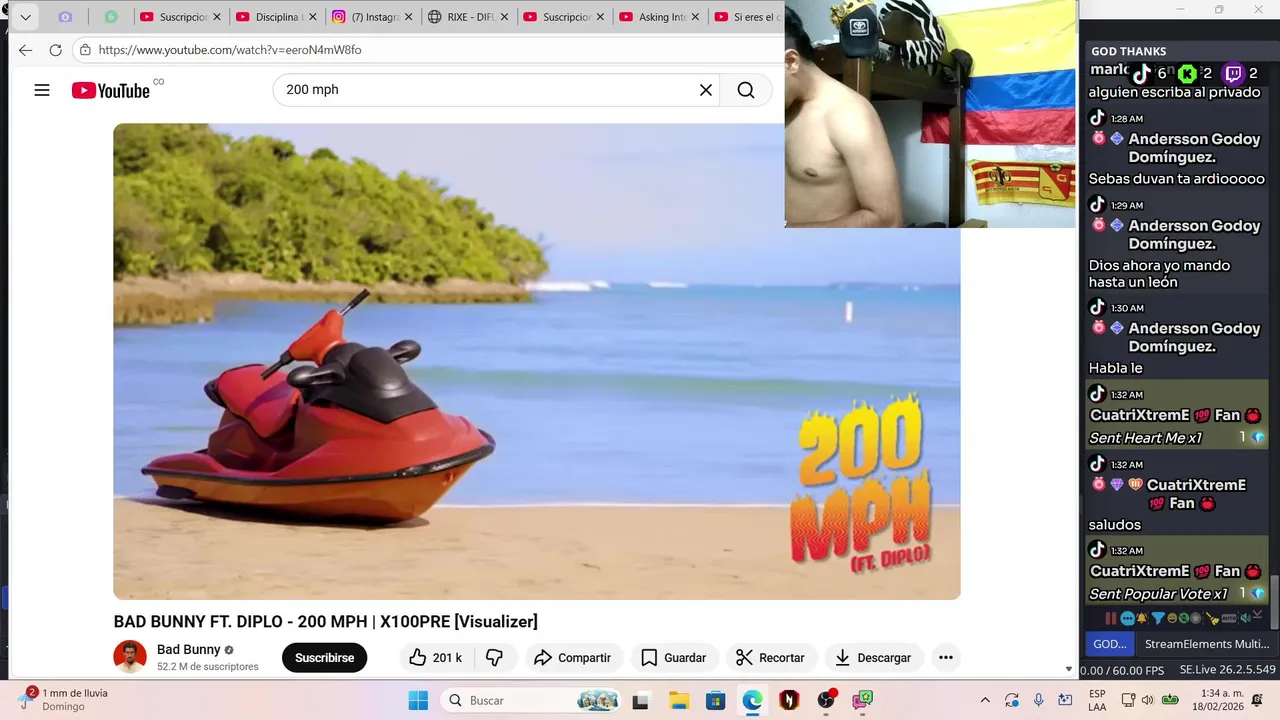Image resolution: width=1280 pixels, height=720 pixels.
Task: Close the 'Disciplina' tab
Action: pos(312,17)
